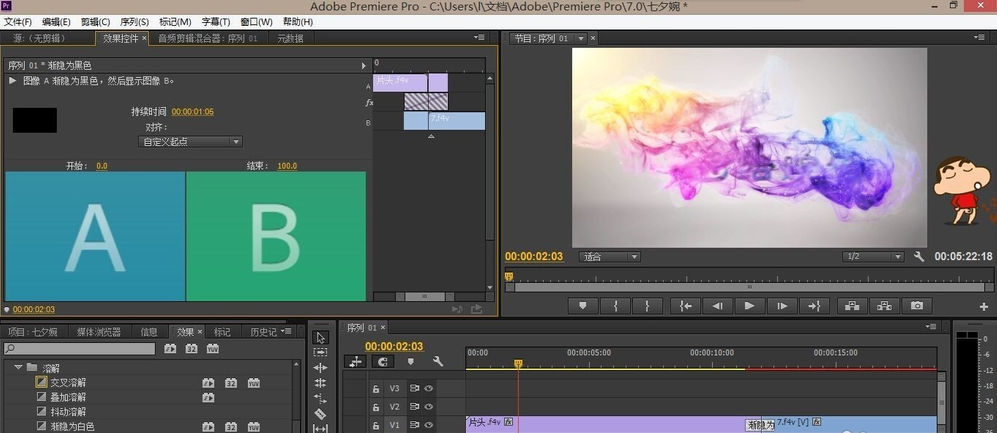997x433 pixels.
Task: Open the 适合 zoom level dropdown
Action: (611, 257)
